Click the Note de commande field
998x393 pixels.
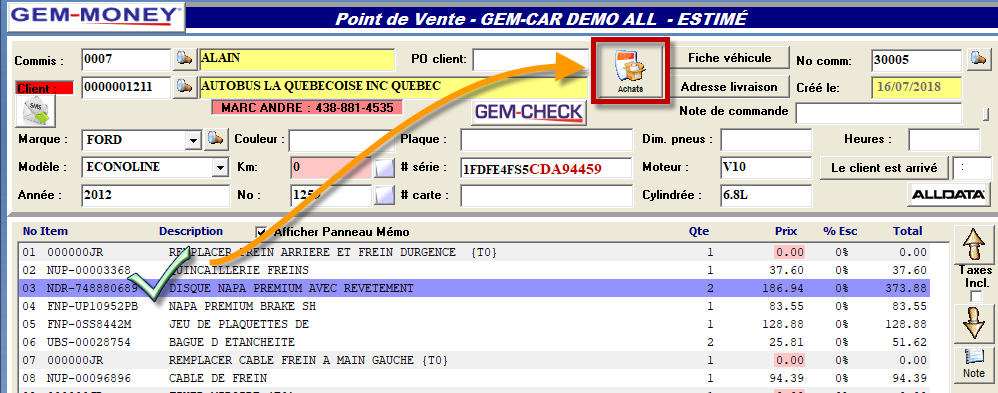click(879, 113)
